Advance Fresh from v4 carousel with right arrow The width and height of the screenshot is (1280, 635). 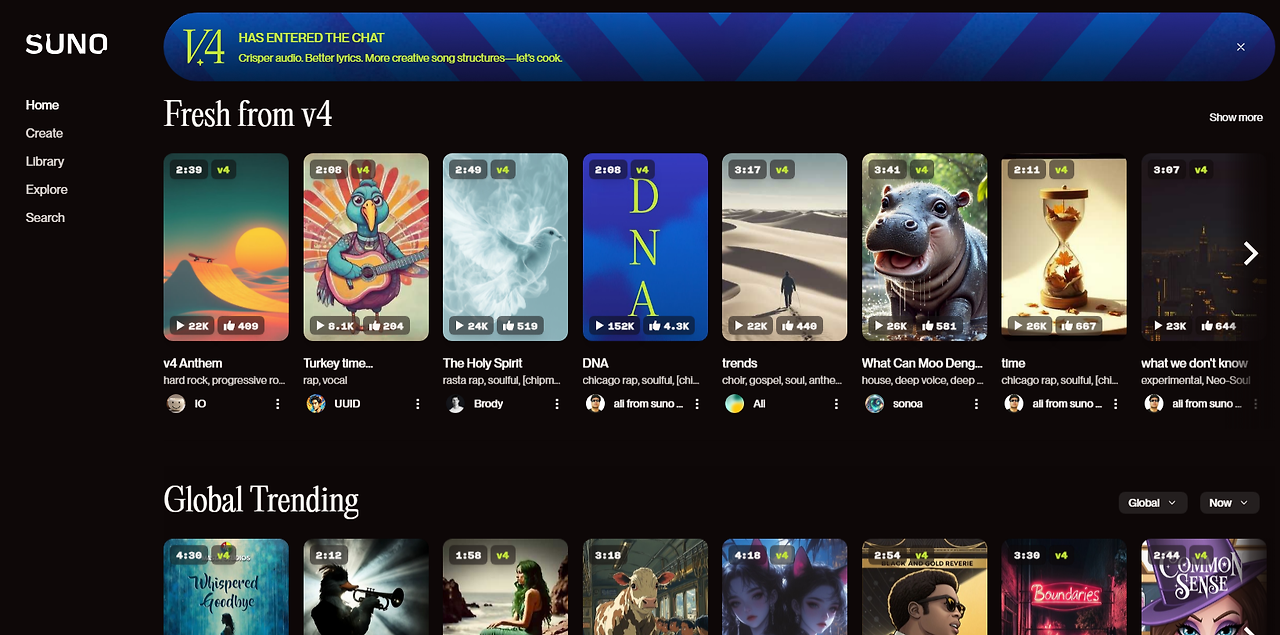(x=1250, y=253)
